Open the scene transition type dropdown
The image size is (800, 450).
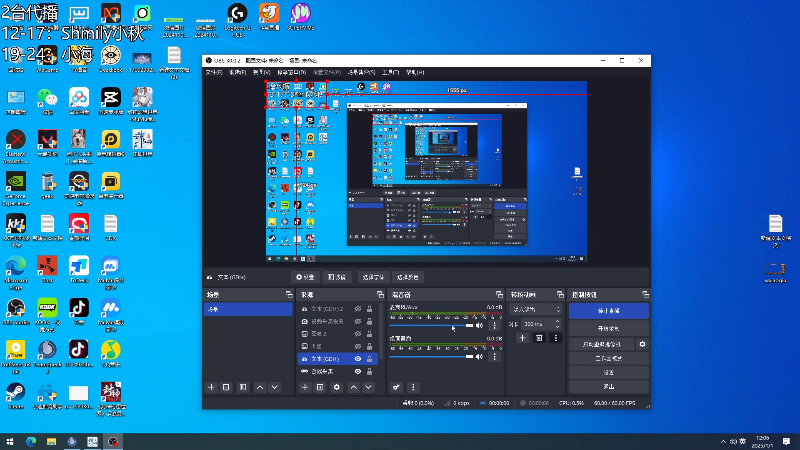[x=535, y=309]
